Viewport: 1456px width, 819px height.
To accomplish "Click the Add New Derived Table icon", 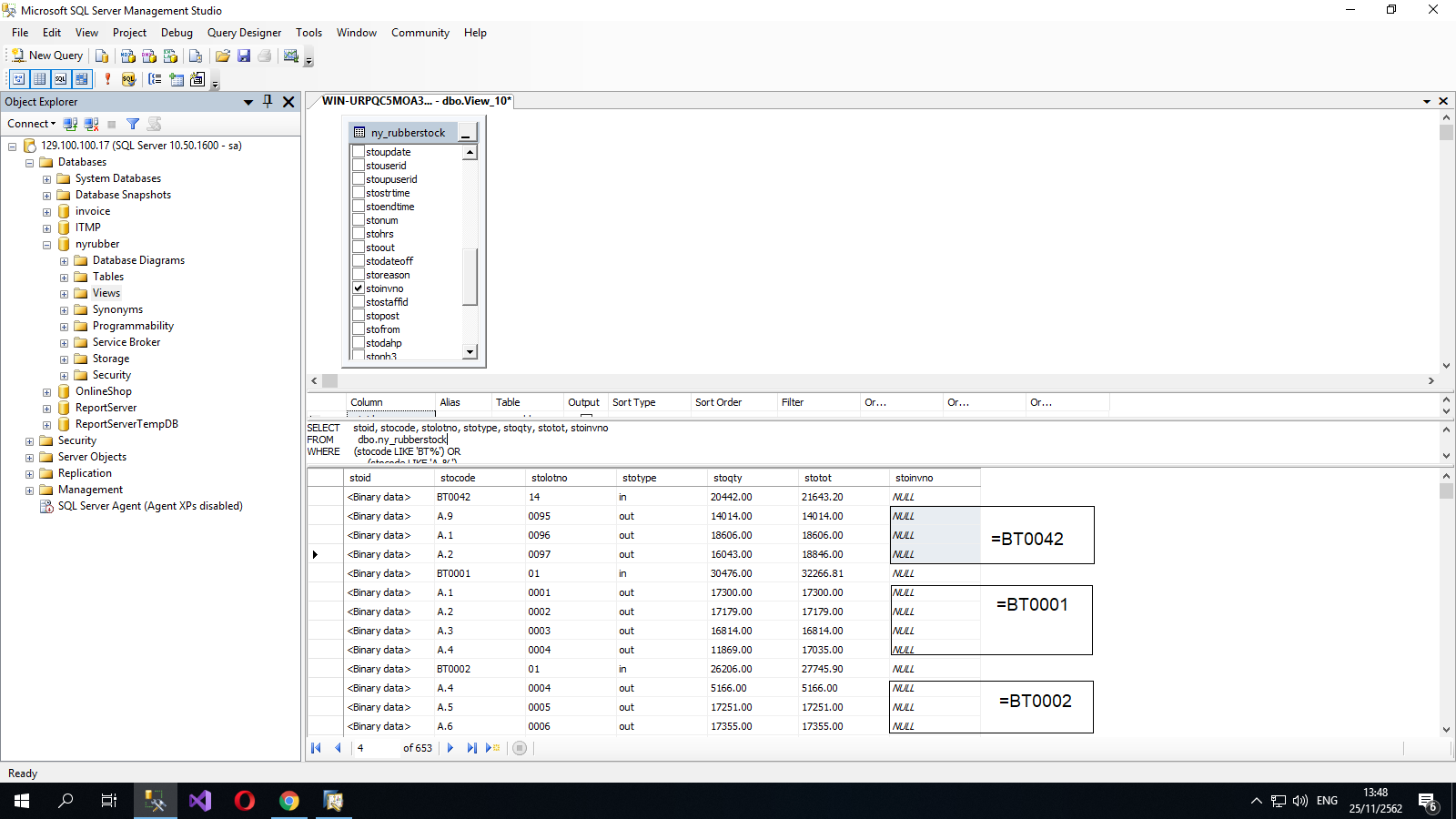I will [x=197, y=79].
